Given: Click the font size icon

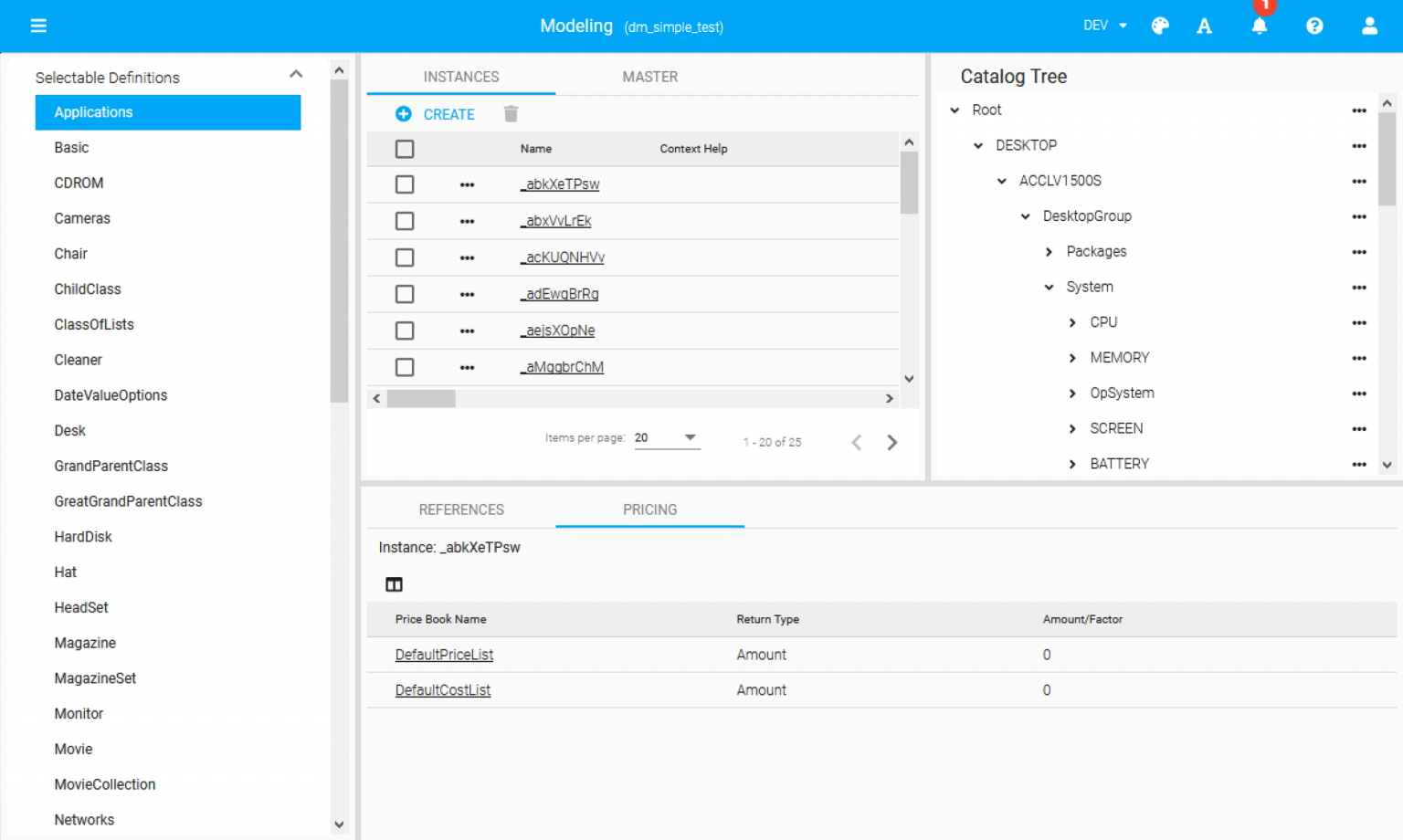Looking at the screenshot, I should [1204, 26].
